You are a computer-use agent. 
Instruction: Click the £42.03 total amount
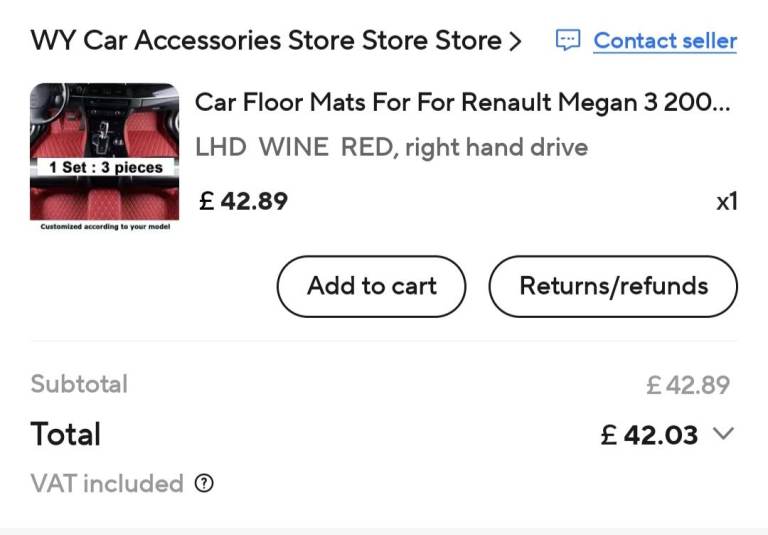pos(650,435)
